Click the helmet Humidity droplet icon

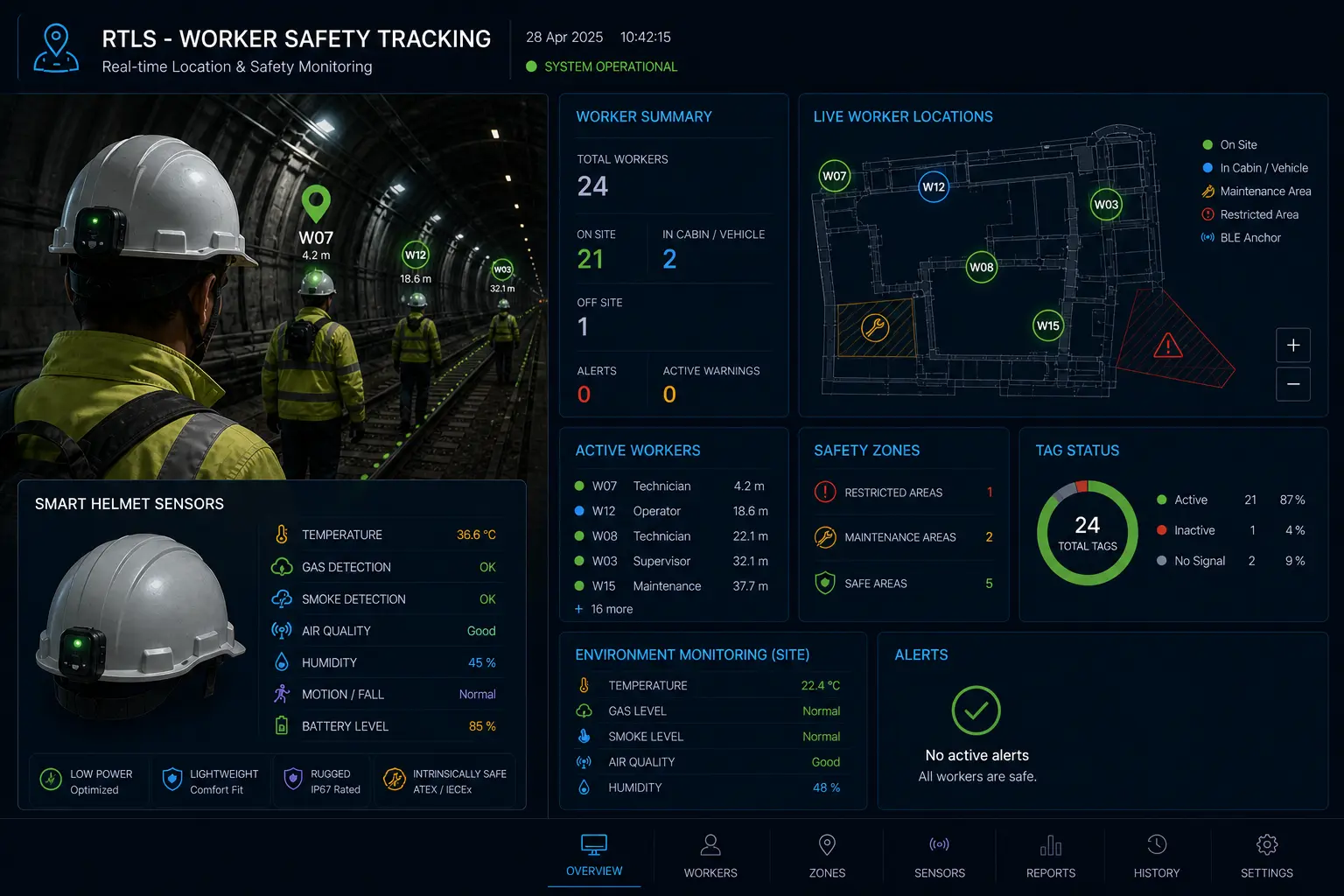pos(282,662)
